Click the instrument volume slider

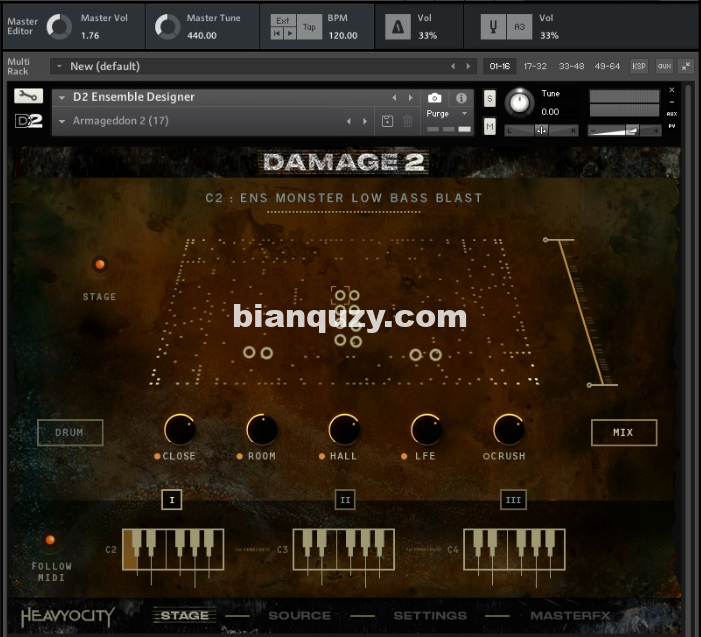(624, 131)
